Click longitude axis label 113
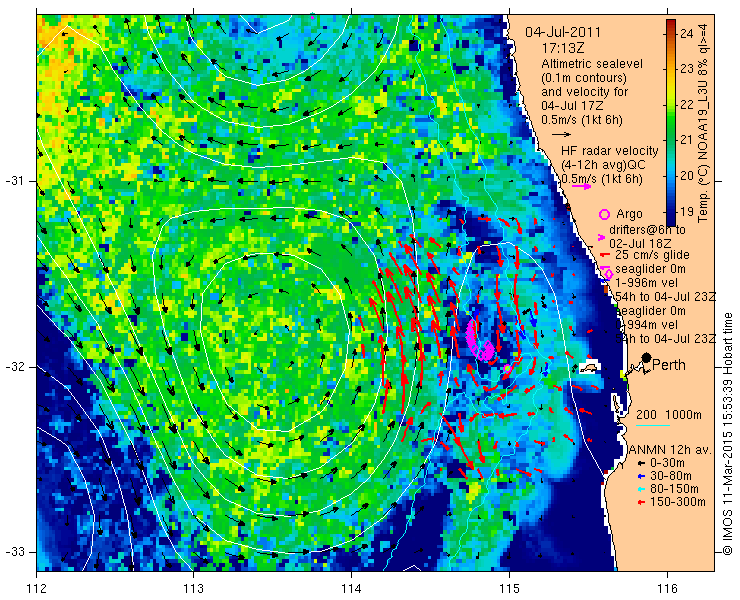The height and width of the screenshot is (600, 740). coord(193,589)
